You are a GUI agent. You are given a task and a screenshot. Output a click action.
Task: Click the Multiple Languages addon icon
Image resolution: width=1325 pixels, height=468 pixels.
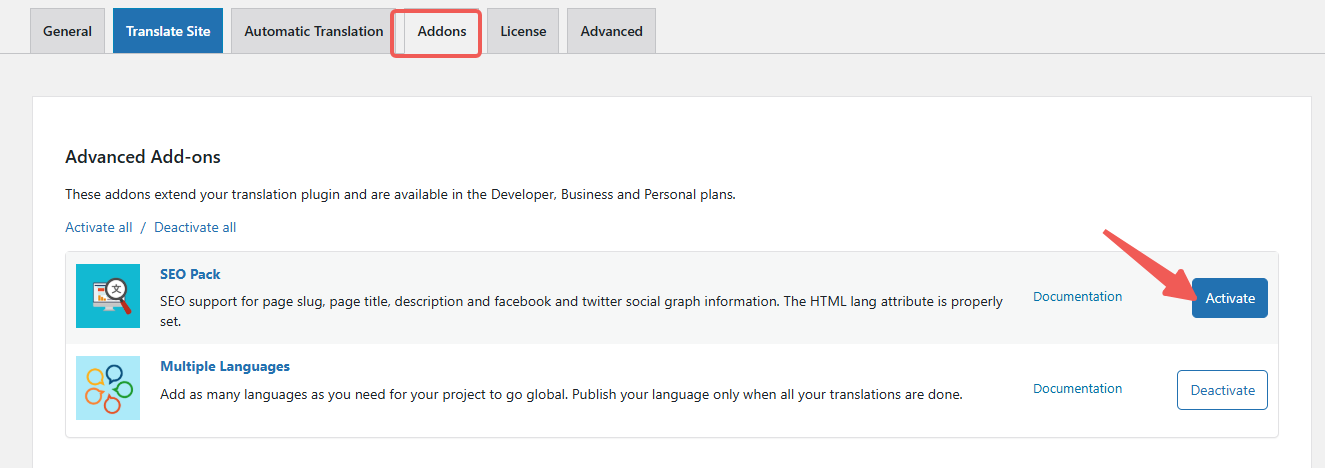pyautogui.click(x=108, y=388)
